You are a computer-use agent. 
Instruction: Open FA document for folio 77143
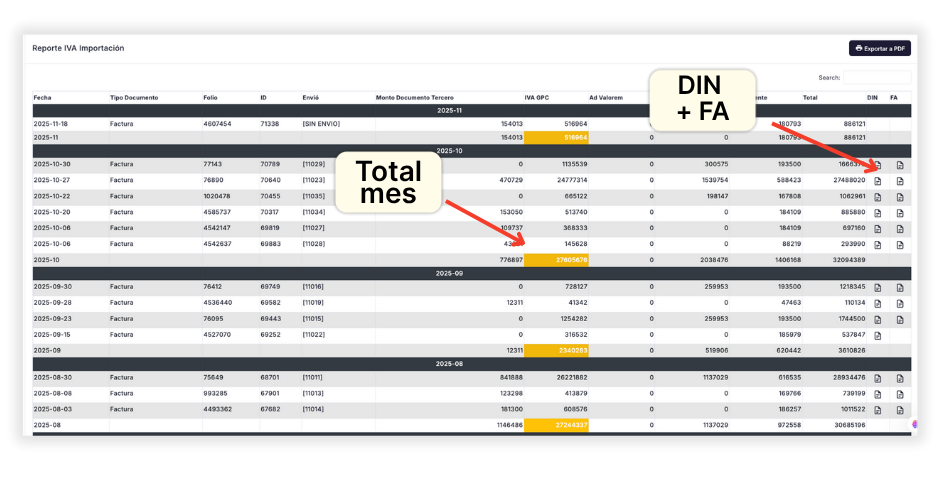click(x=899, y=165)
